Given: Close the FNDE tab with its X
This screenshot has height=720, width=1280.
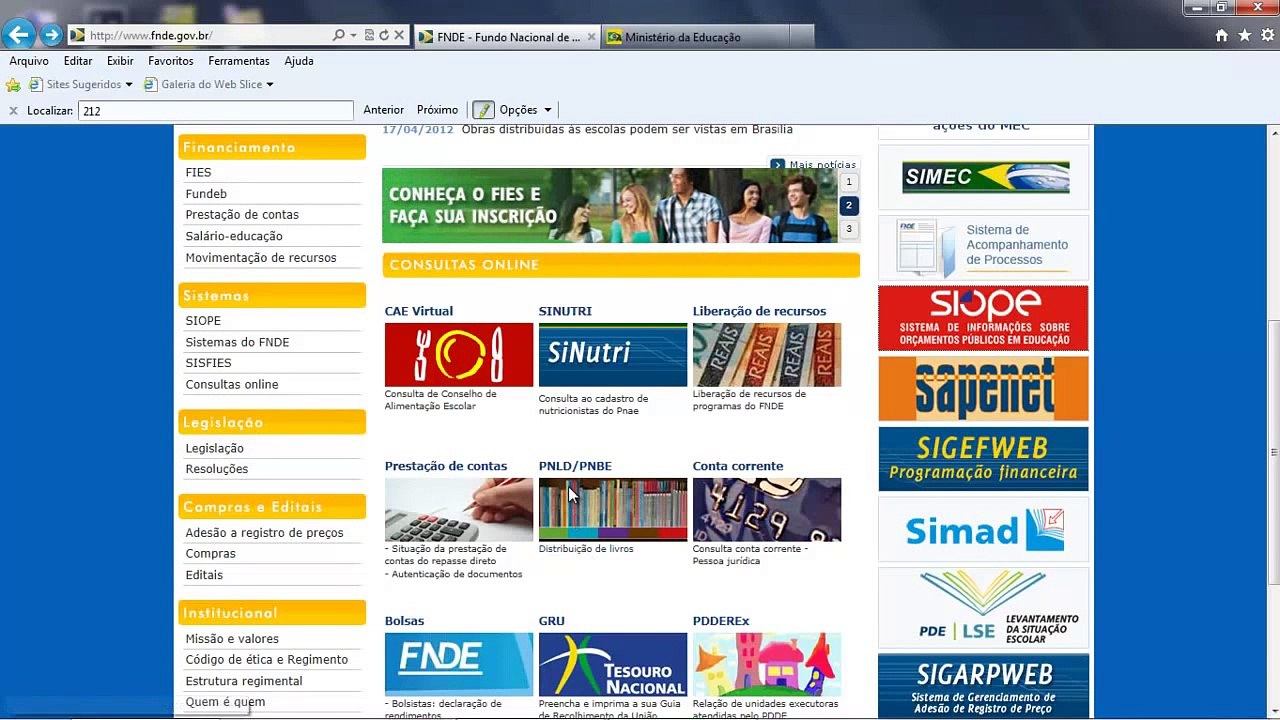Looking at the screenshot, I should (592, 37).
